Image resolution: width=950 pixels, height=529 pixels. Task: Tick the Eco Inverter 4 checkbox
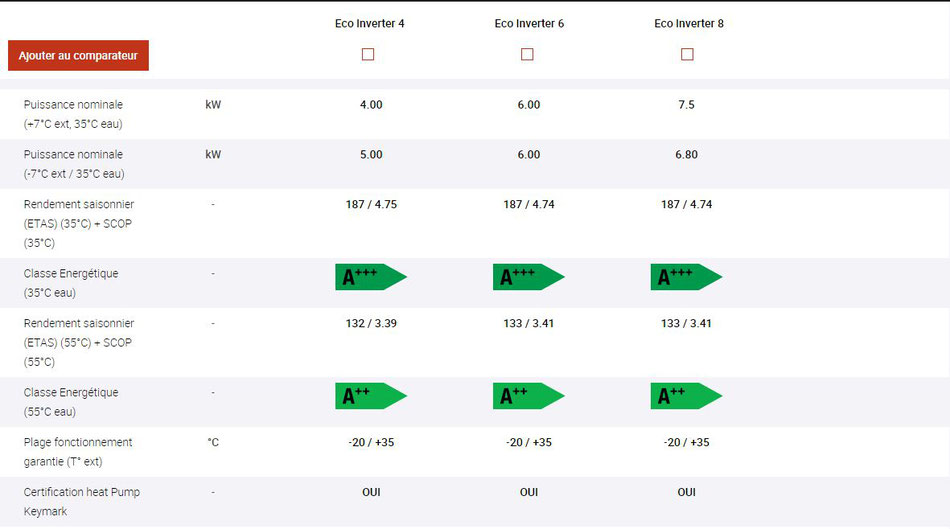click(368, 55)
